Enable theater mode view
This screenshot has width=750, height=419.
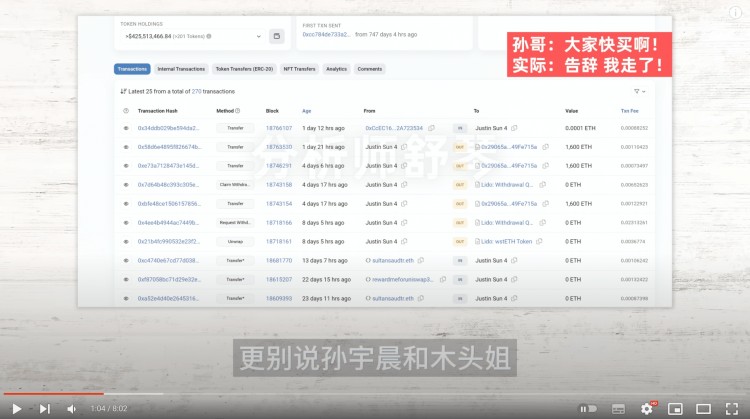pos(703,408)
